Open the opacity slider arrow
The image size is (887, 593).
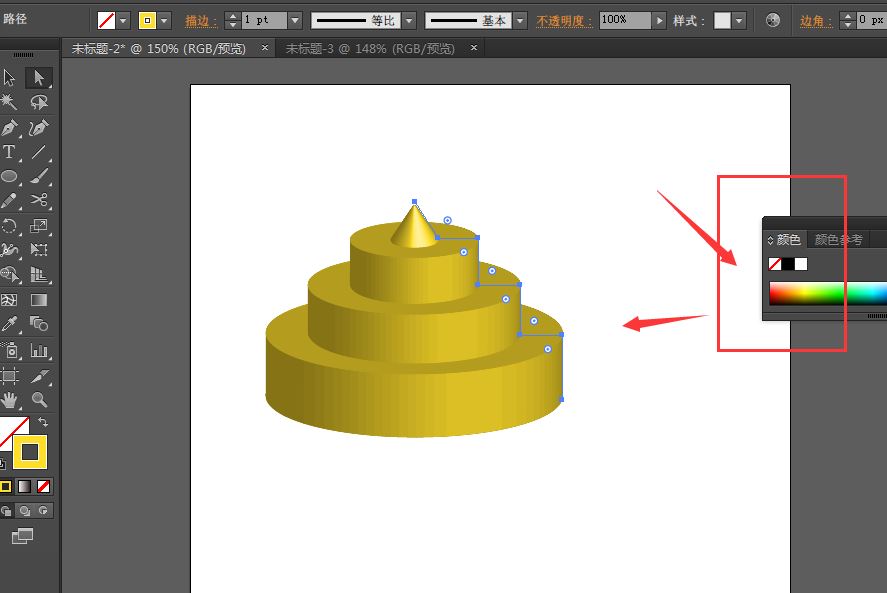(659, 20)
